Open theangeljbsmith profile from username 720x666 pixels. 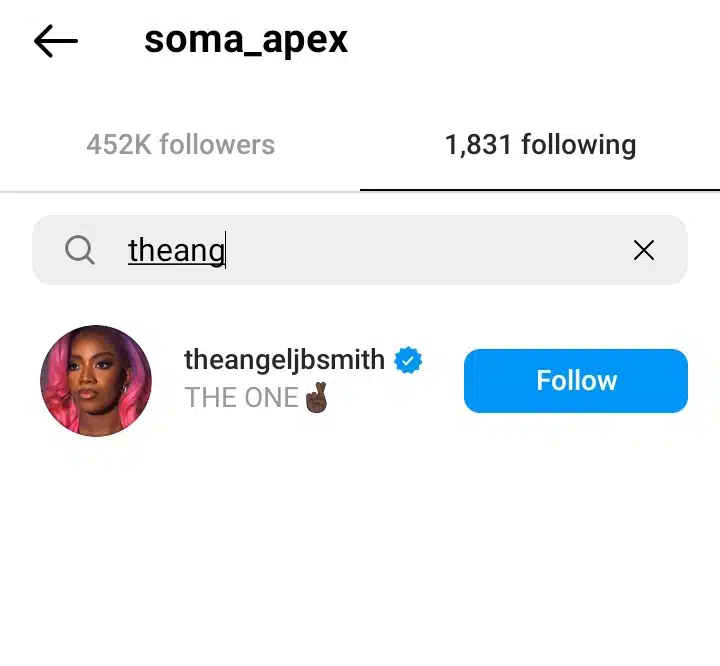point(284,359)
